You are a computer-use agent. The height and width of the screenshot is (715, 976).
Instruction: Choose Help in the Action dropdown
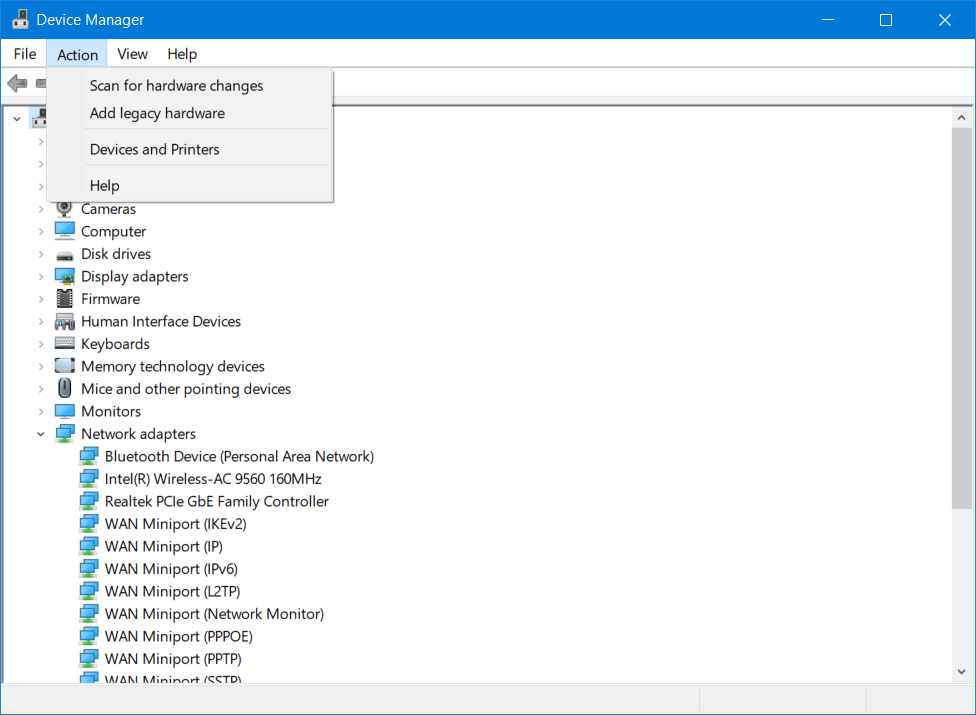(x=190, y=185)
